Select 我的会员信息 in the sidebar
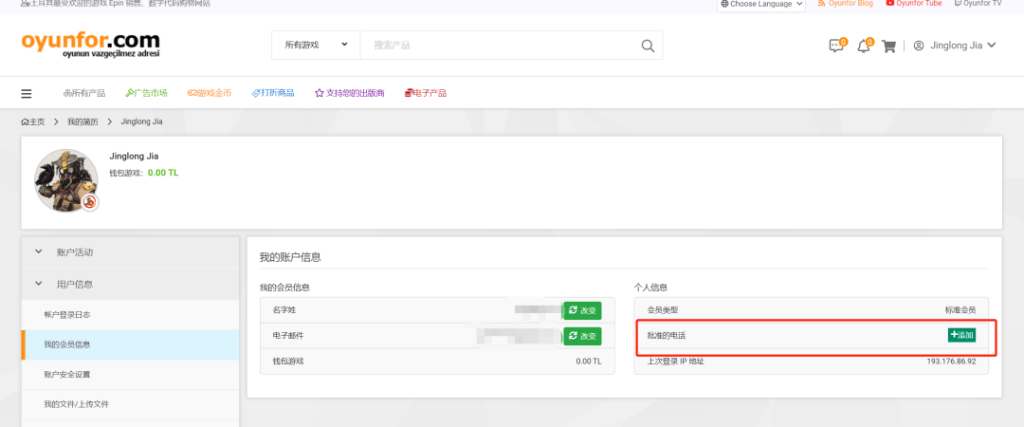The height and width of the screenshot is (427, 1024). (130, 344)
